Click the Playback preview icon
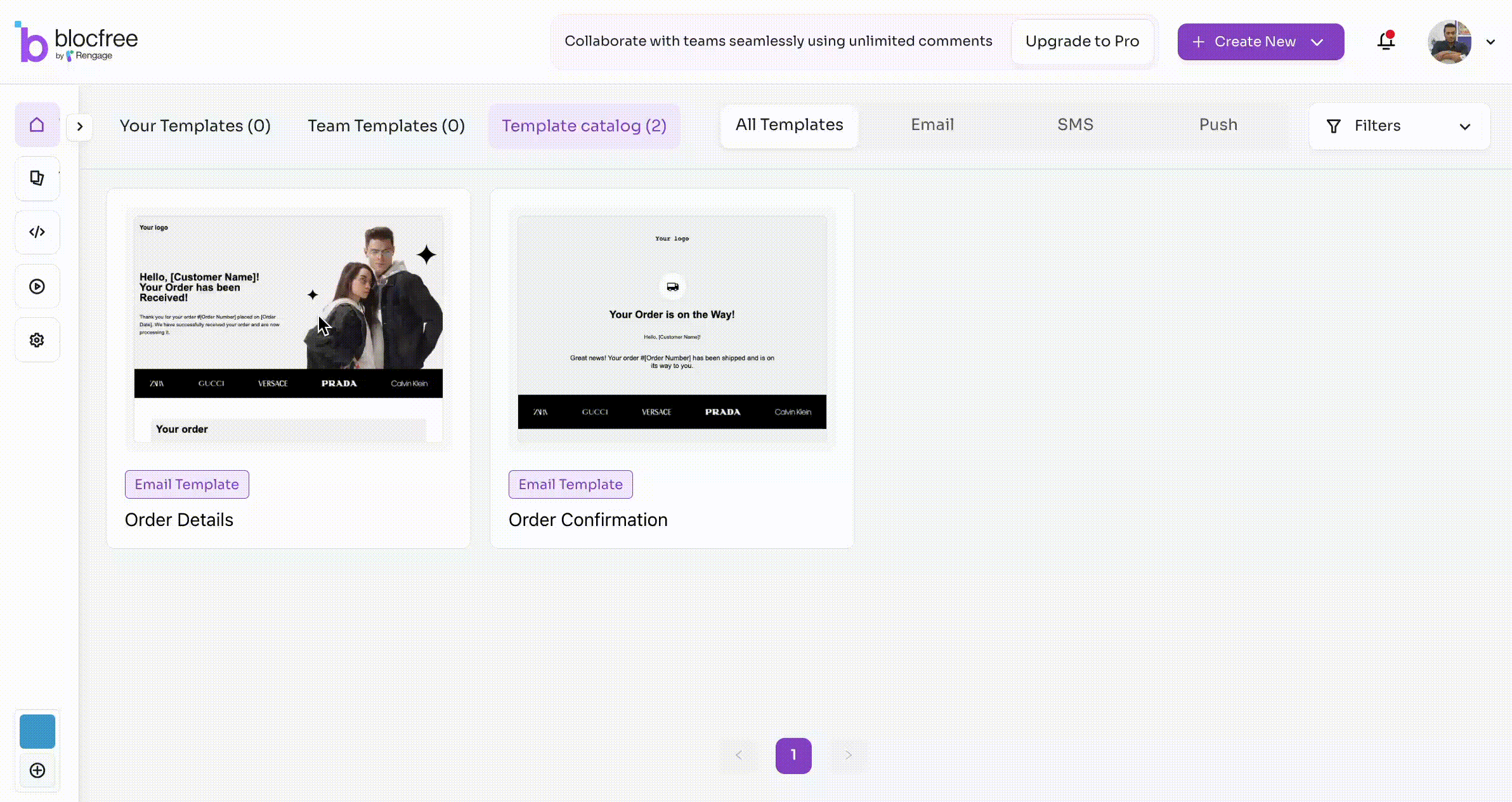Image resolution: width=1512 pixels, height=802 pixels. click(x=37, y=286)
